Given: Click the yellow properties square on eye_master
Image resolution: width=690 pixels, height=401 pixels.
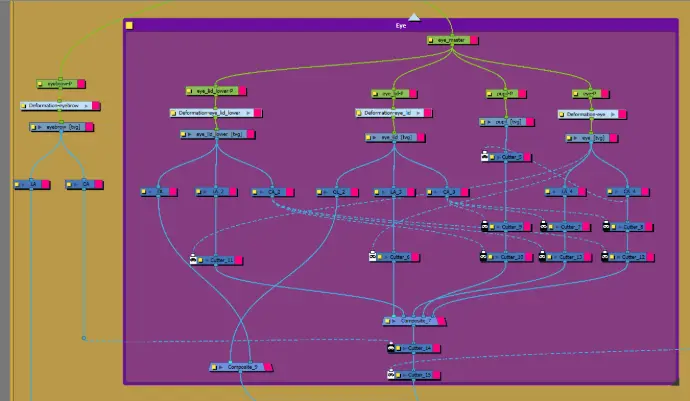Looking at the screenshot, I should pos(431,40).
